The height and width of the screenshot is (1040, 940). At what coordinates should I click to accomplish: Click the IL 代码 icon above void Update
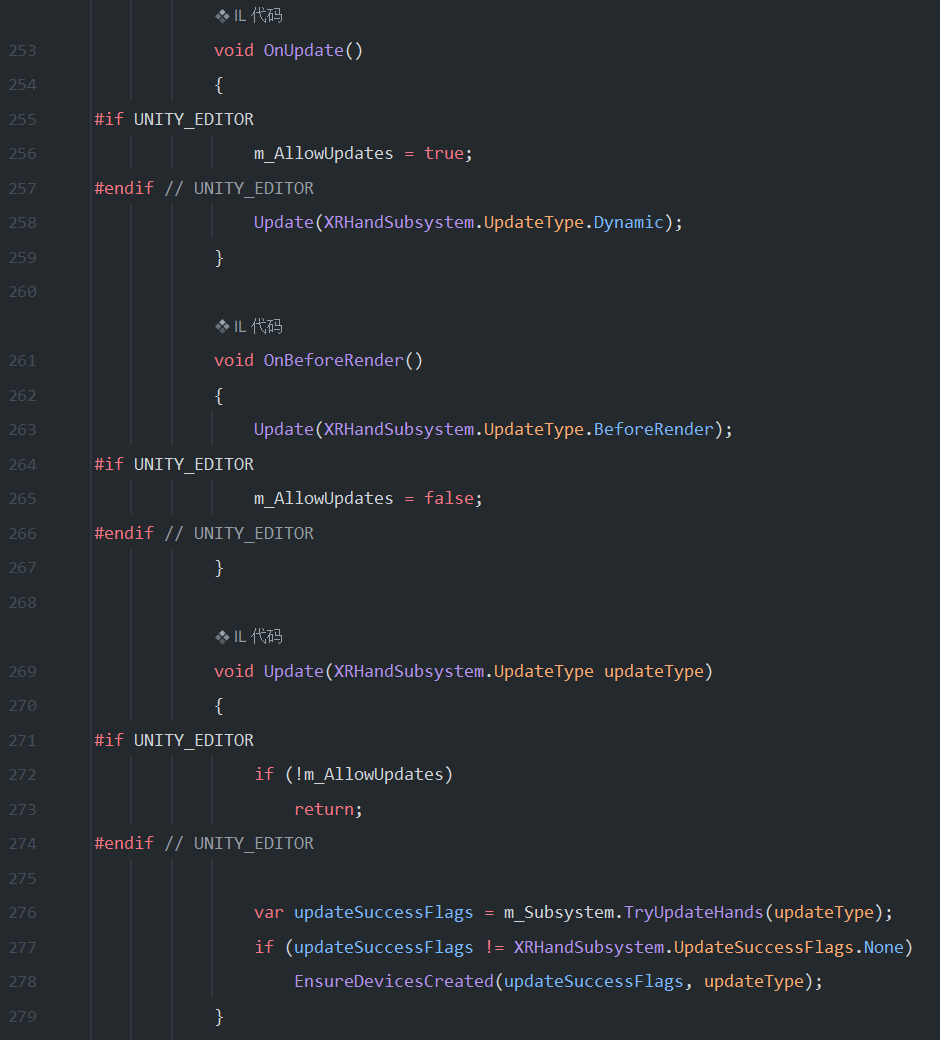click(222, 637)
